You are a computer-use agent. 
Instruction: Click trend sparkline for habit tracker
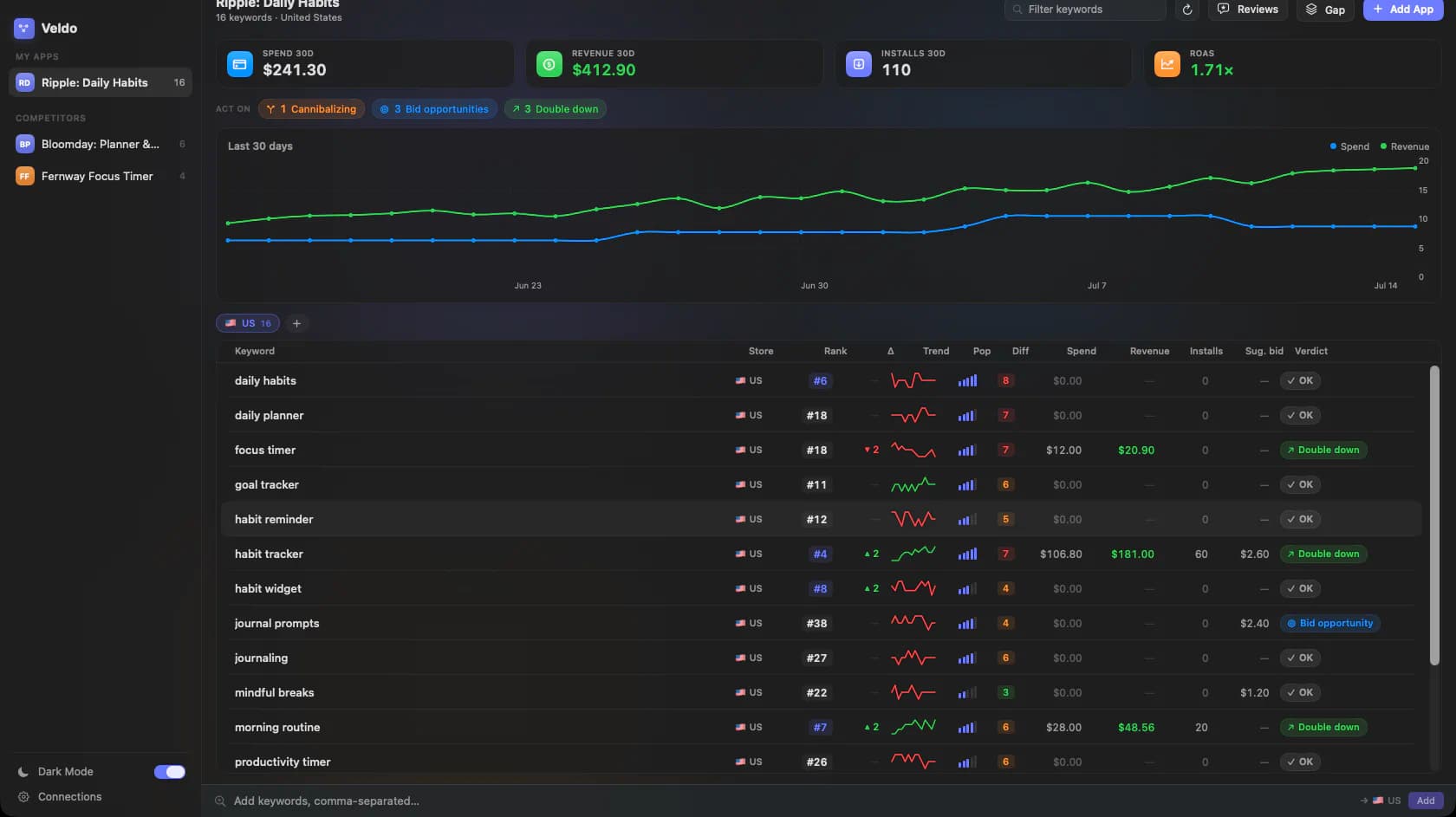click(913, 554)
